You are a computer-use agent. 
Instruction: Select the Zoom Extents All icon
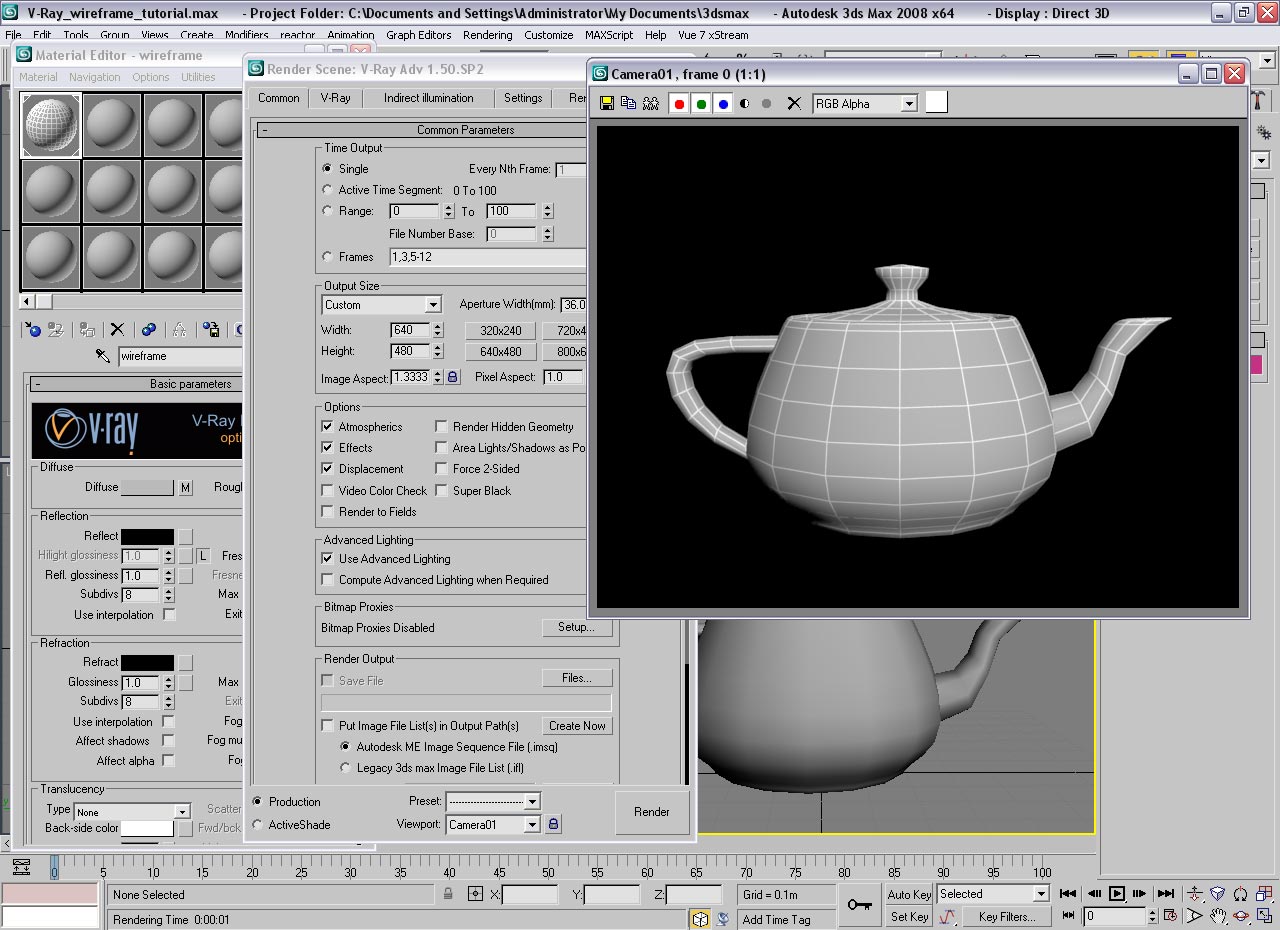click(x=1263, y=894)
